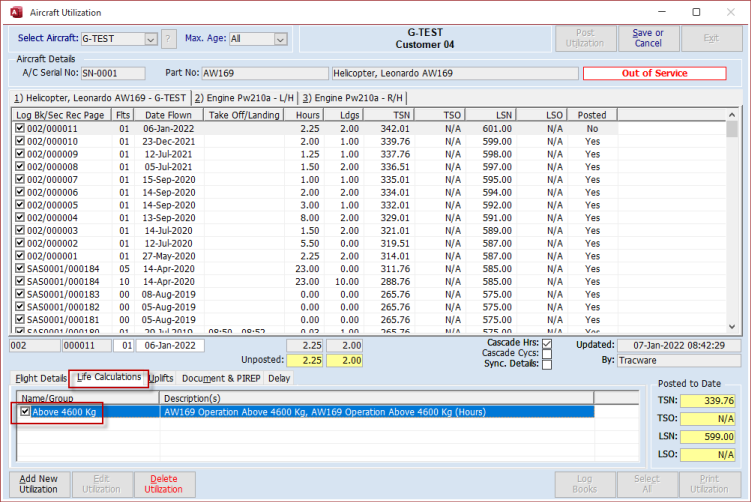
Task: Select date 23-Dec-2021 in list
Action: pyautogui.click(x=169, y=141)
